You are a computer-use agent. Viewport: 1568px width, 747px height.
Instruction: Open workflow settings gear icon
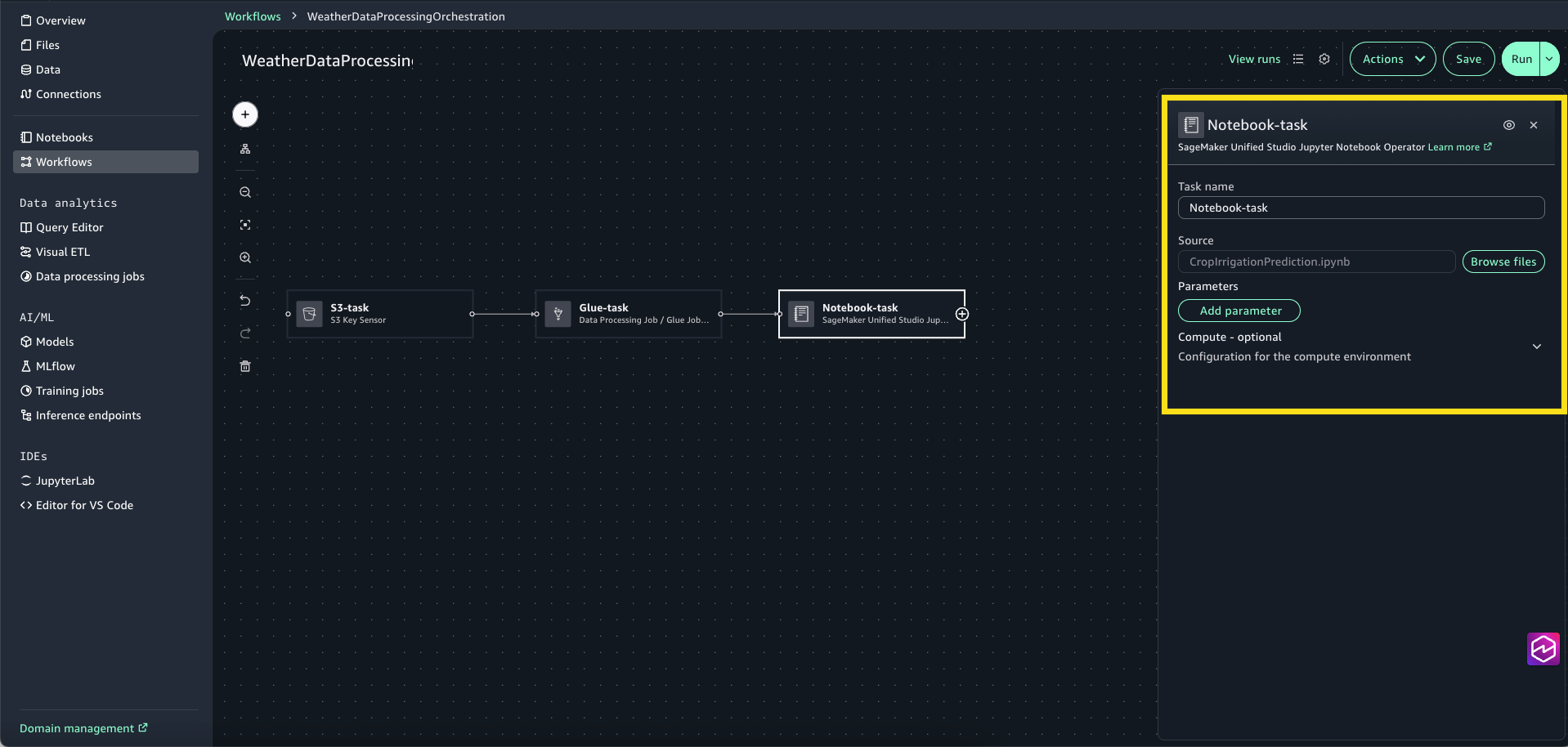point(1324,59)
